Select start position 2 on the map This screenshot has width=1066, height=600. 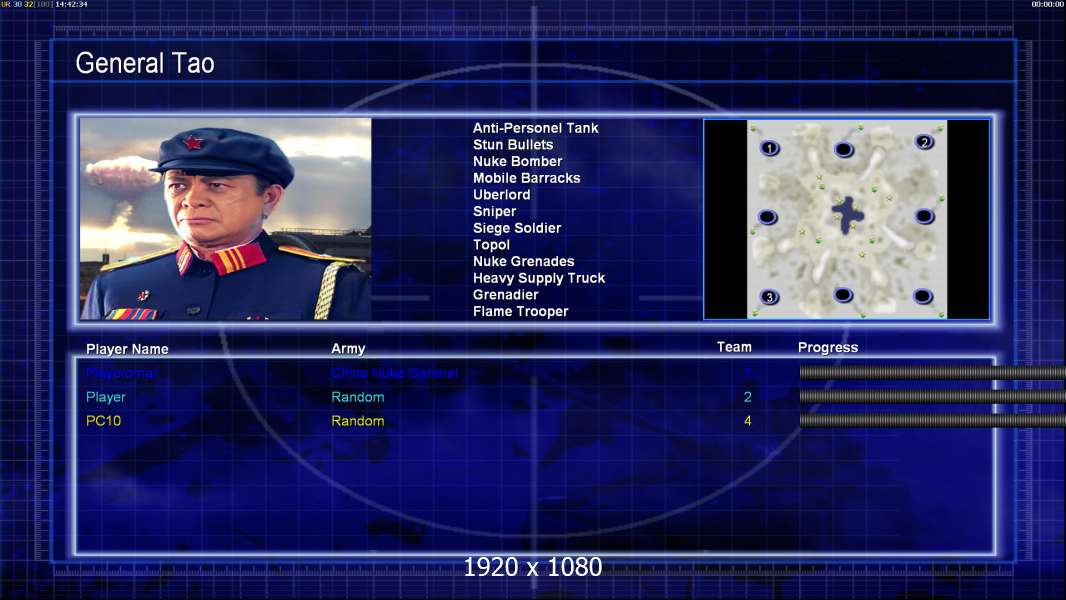pyautogui.click(x=924, y=142)
